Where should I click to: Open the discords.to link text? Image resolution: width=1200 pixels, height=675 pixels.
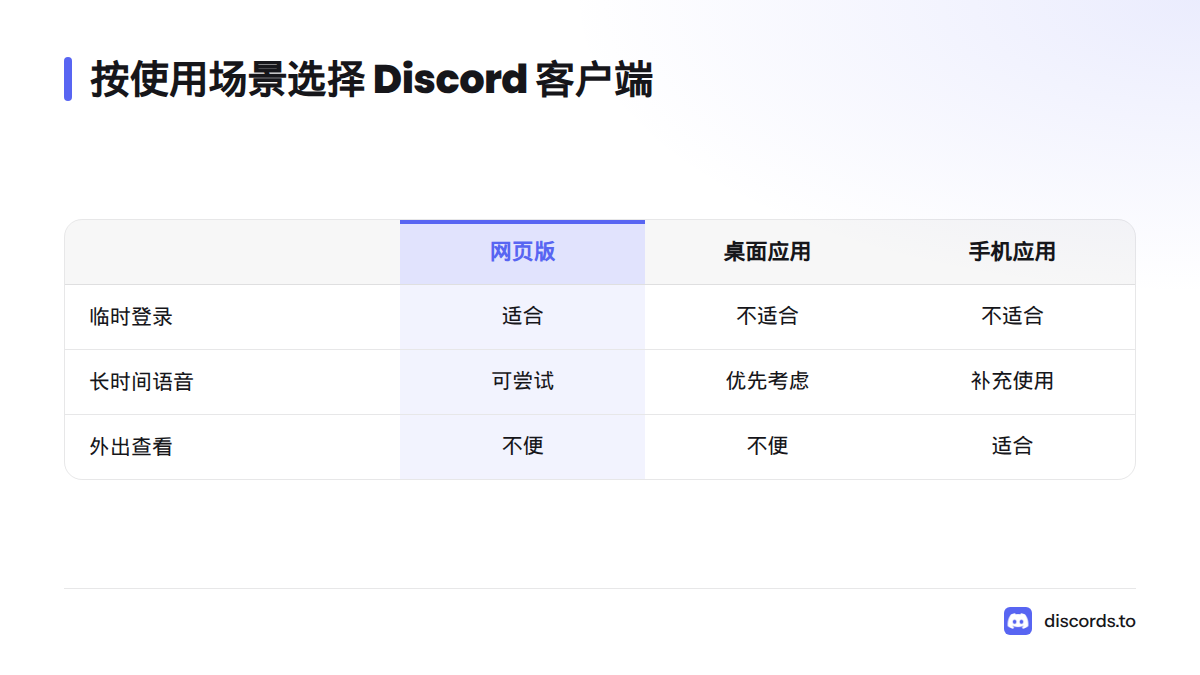[x=1090, y=621]
